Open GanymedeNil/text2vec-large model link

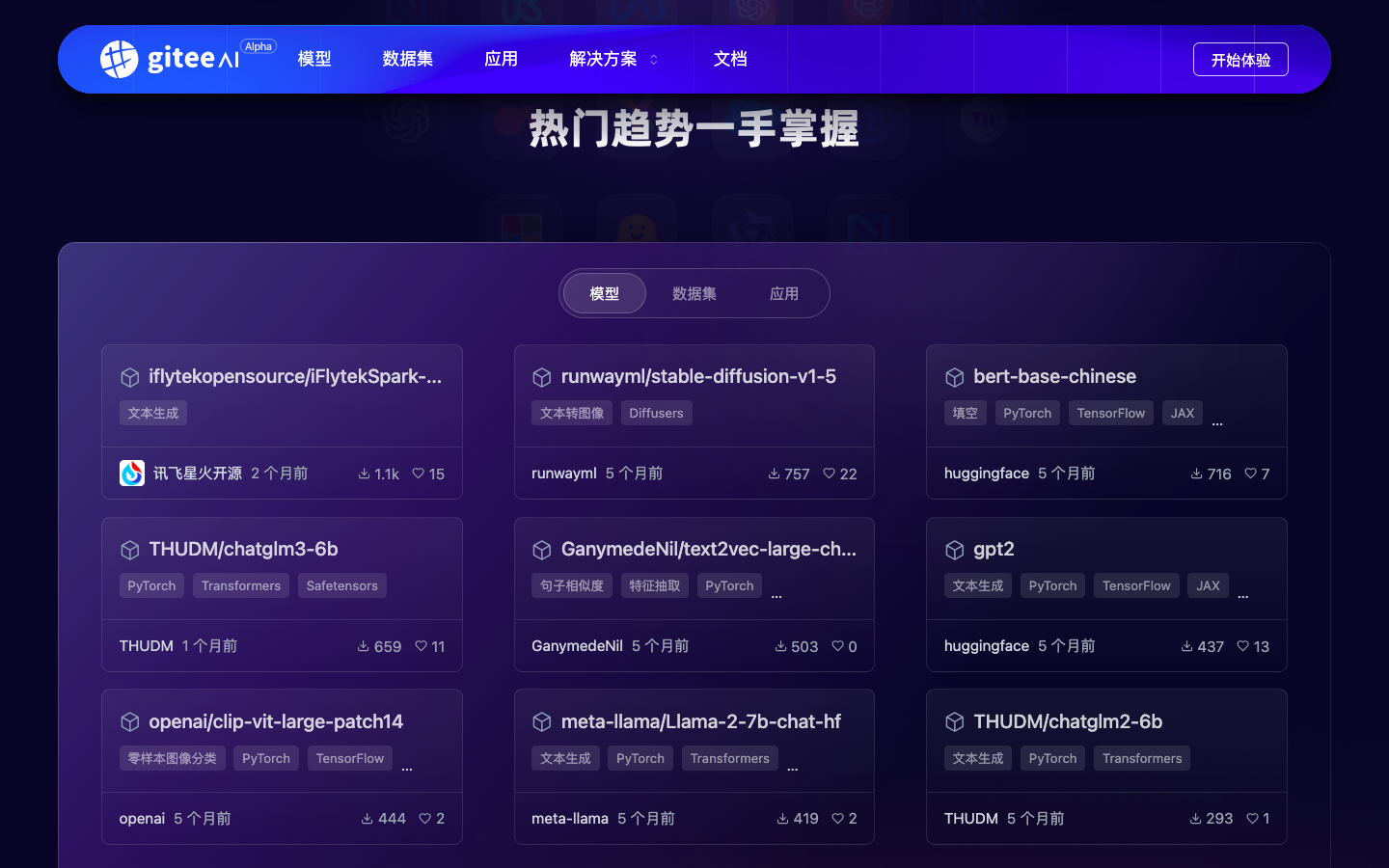709,549
